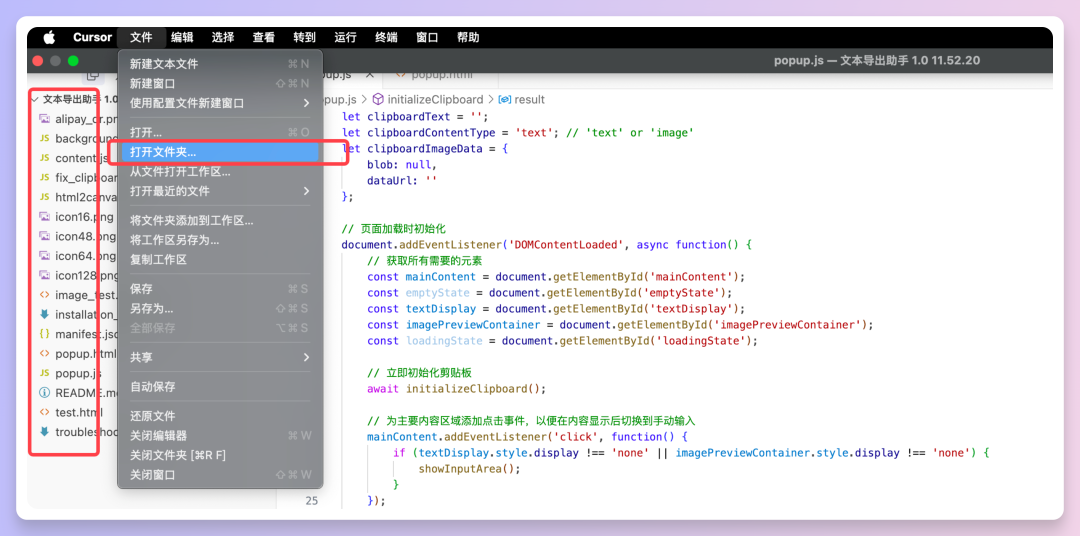Click the Apple logo in menu bar
This screenshot has width=1080, height=536.
(49, 37)
